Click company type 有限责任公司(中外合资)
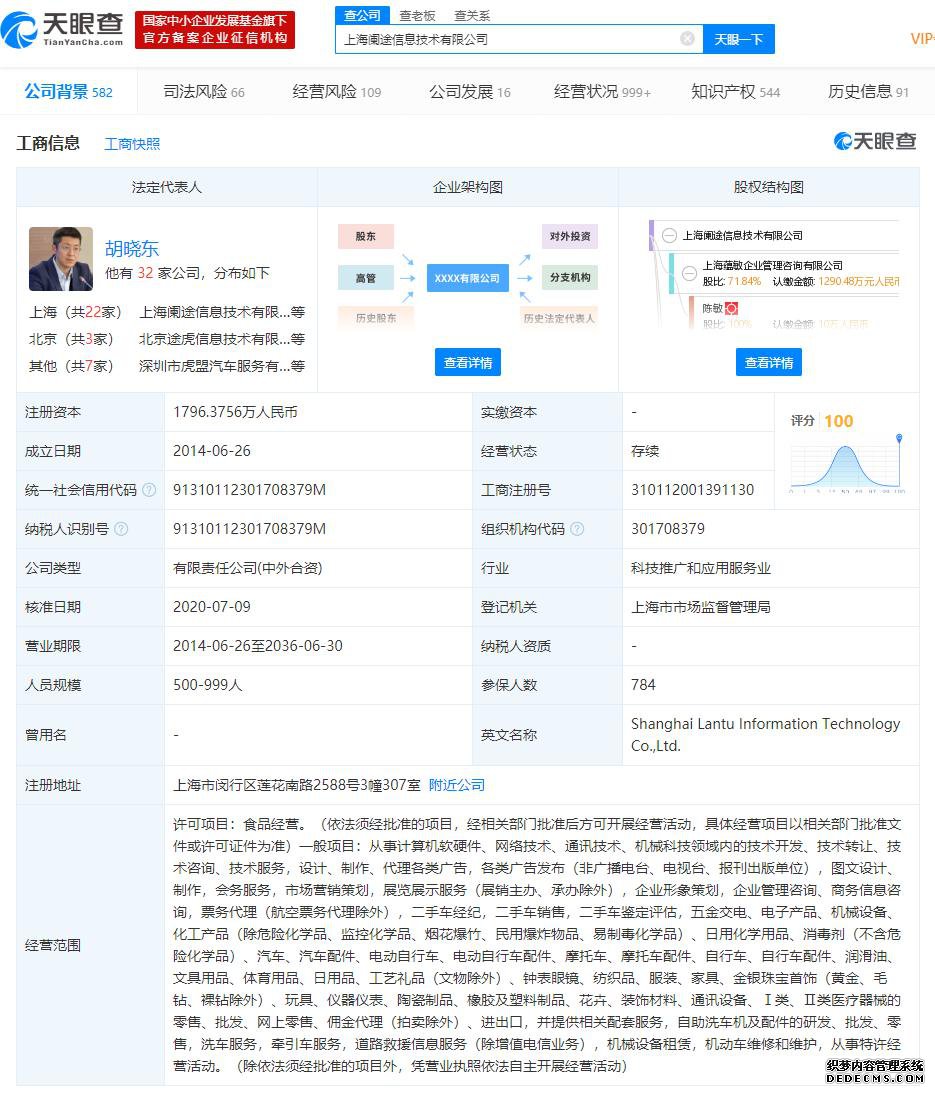Viewport: 935px width, 1093px height. click(x=248, y=568)
